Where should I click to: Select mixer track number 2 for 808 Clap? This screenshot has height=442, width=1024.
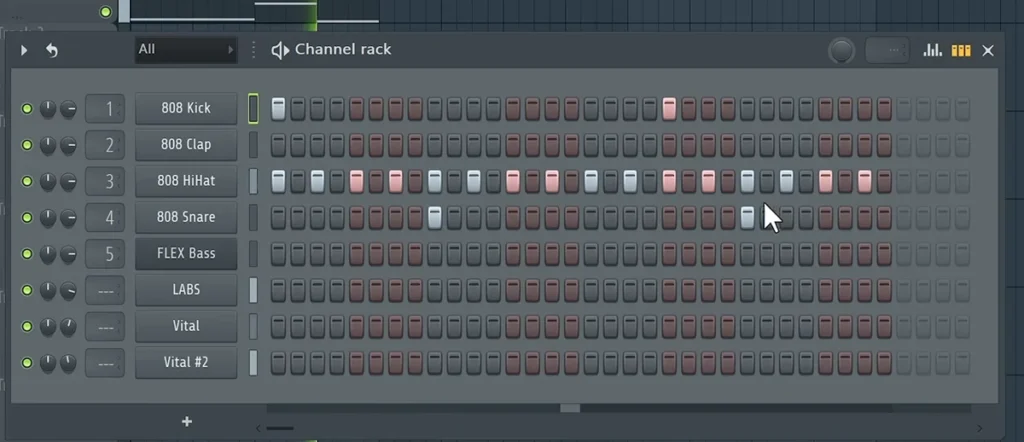tap(105, 145)
